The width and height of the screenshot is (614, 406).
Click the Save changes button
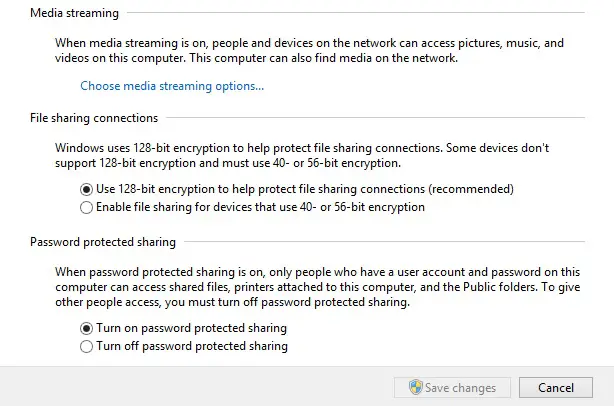[x=452, y=388]
